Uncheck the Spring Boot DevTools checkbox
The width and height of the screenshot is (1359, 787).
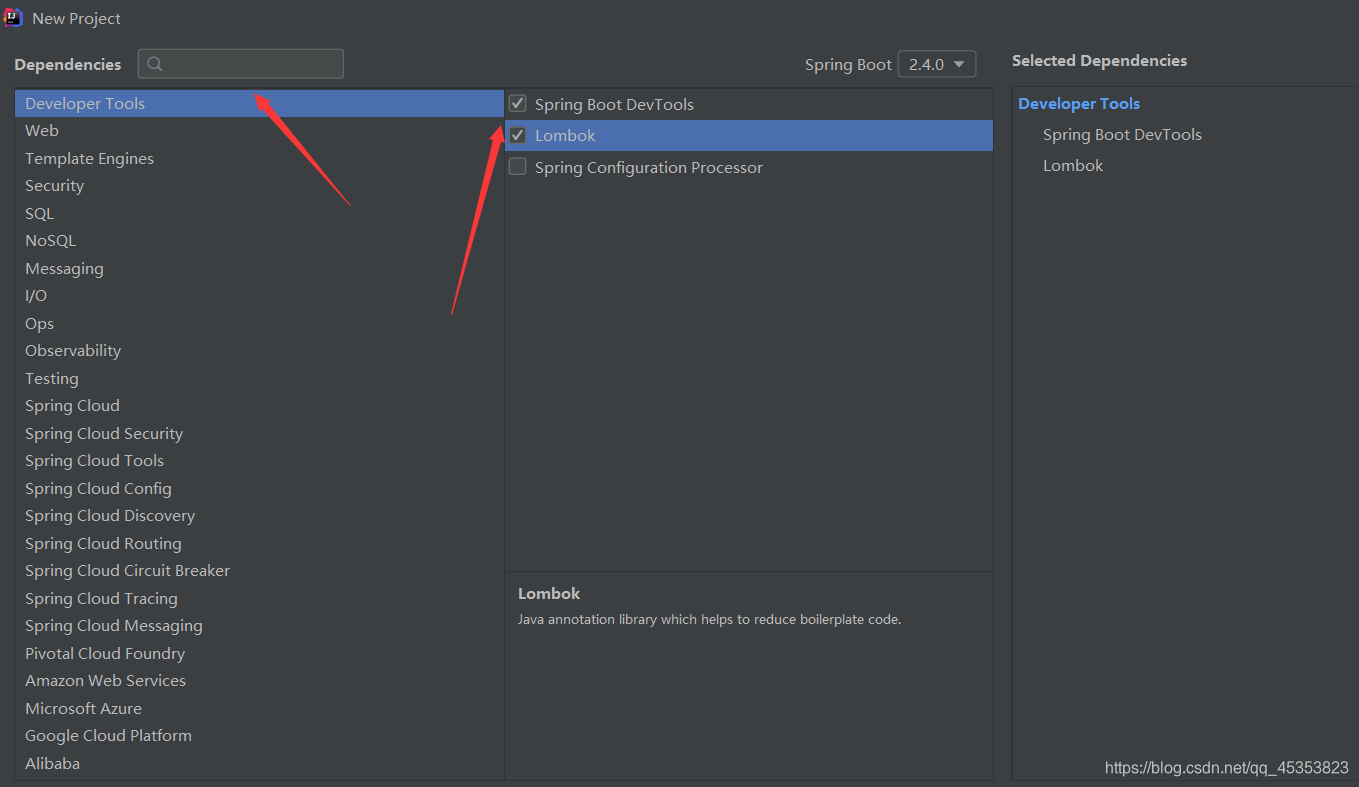pyautogui.click(x=518, y=103)
